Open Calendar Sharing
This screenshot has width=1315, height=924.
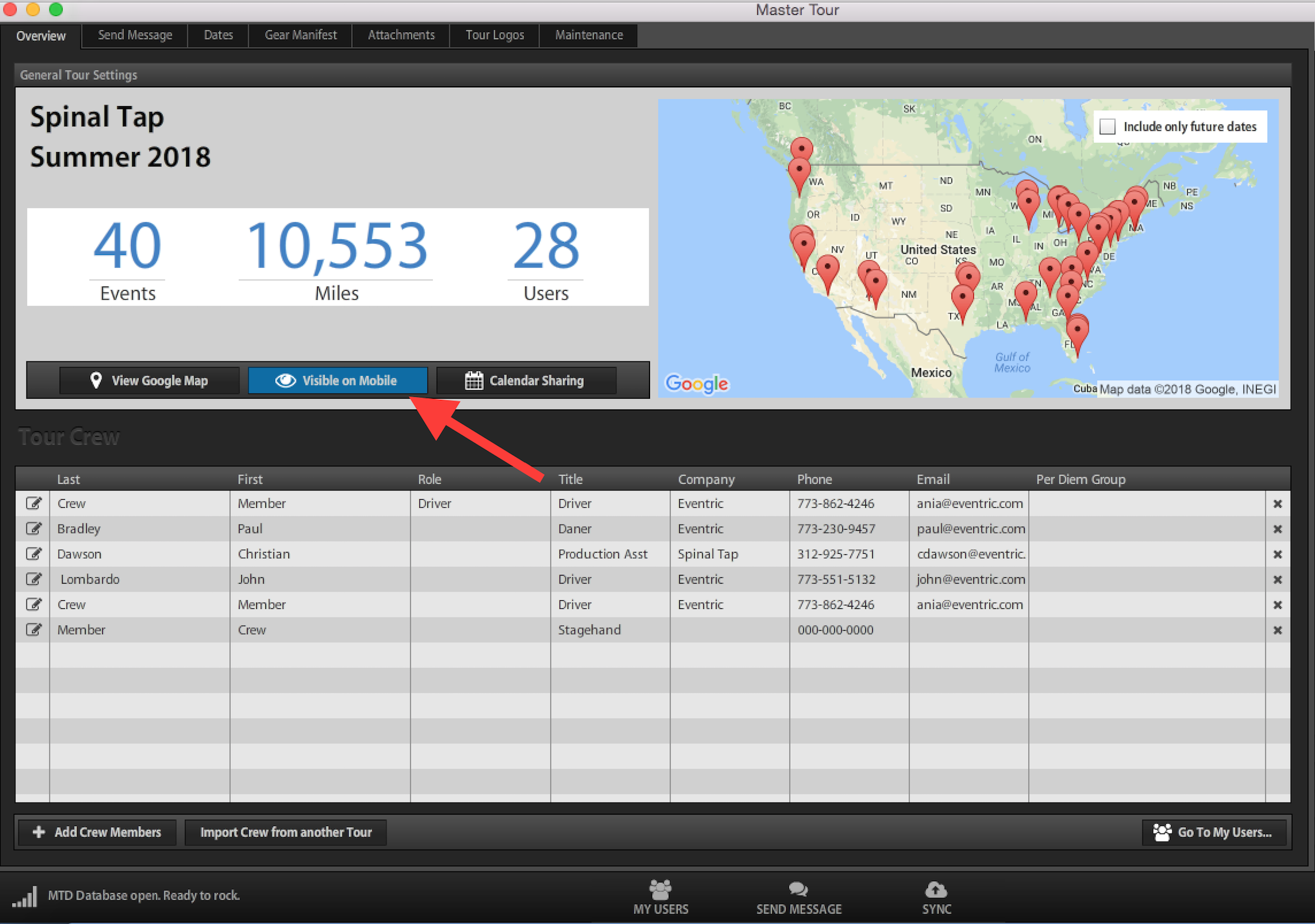tap(526, 381)
